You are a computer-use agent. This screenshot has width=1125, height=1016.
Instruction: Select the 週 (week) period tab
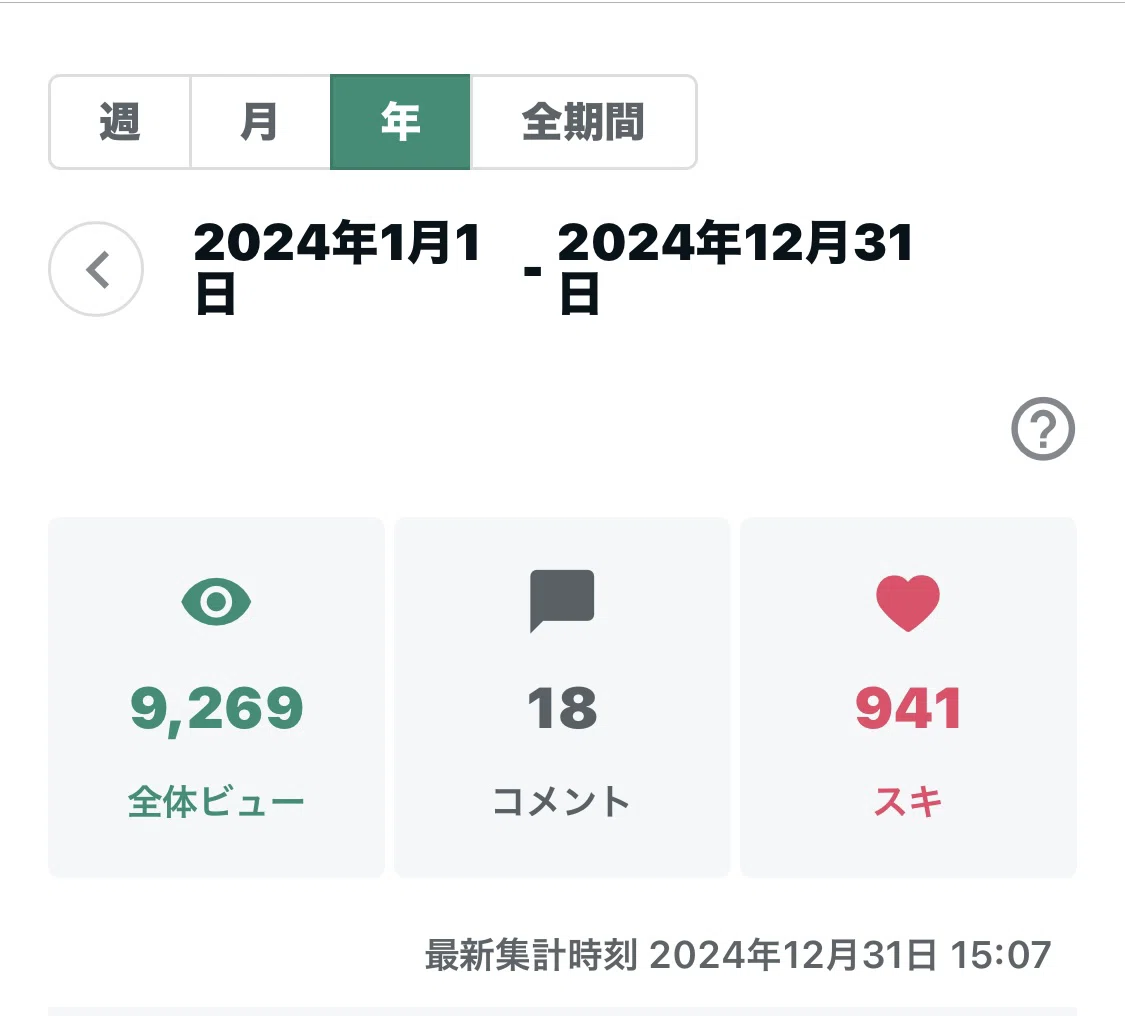(120, 122)
